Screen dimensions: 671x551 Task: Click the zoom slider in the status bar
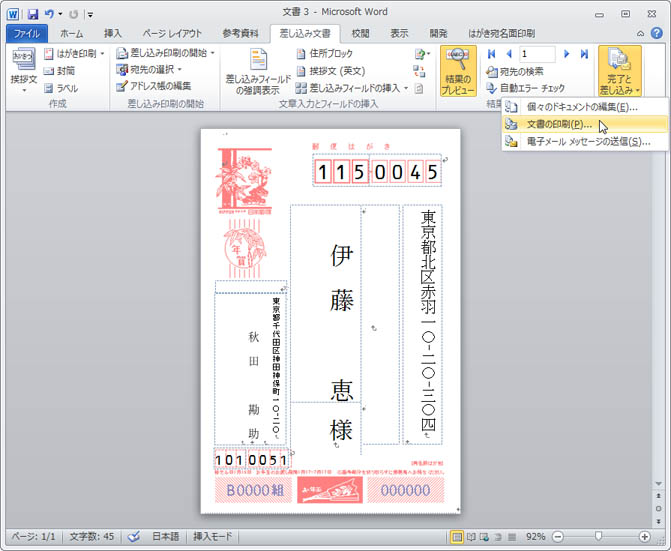598,537
